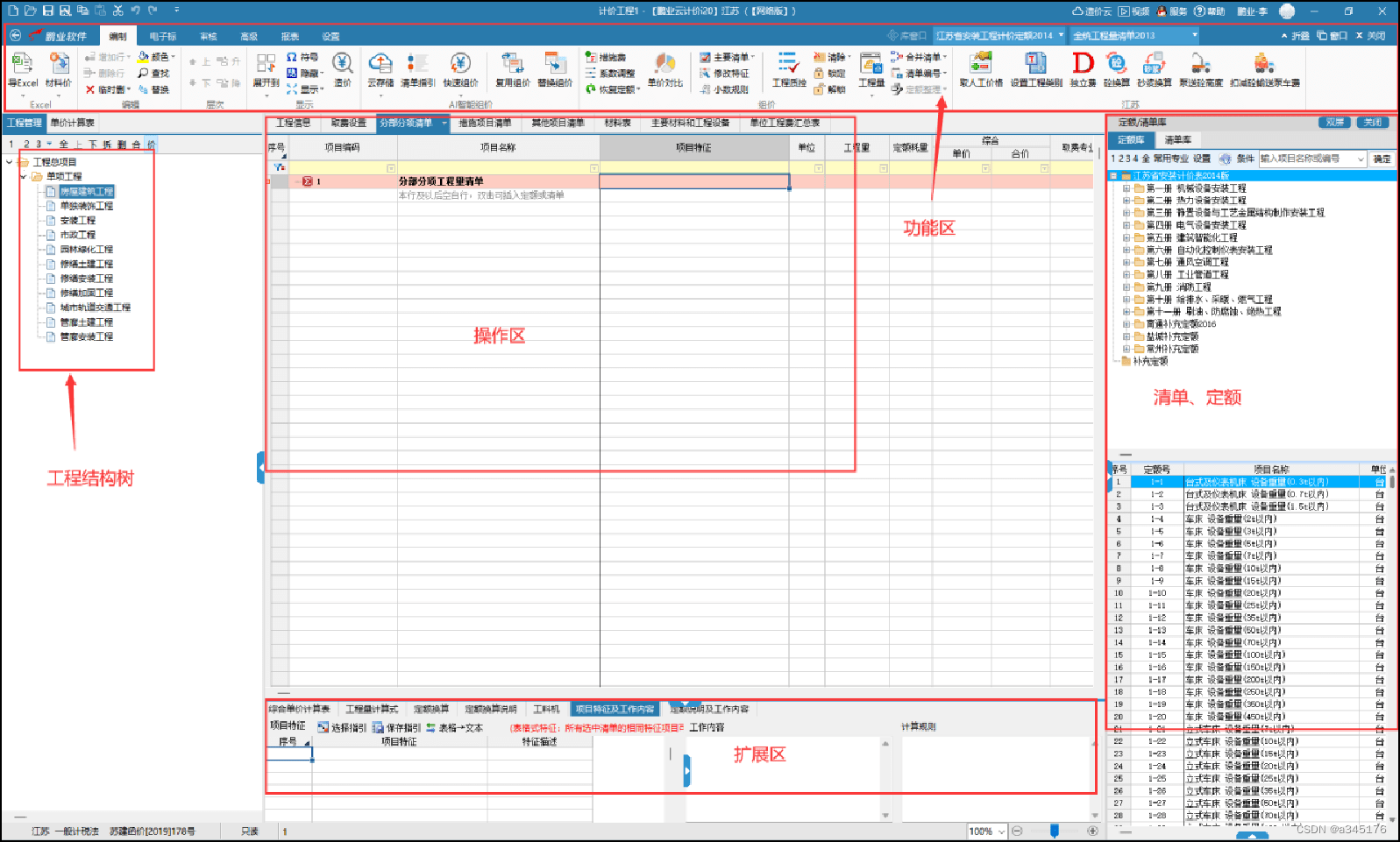Click the 泵送砼高度 icon
This screenshot has height=842, width=1400.
(1200, 64)
